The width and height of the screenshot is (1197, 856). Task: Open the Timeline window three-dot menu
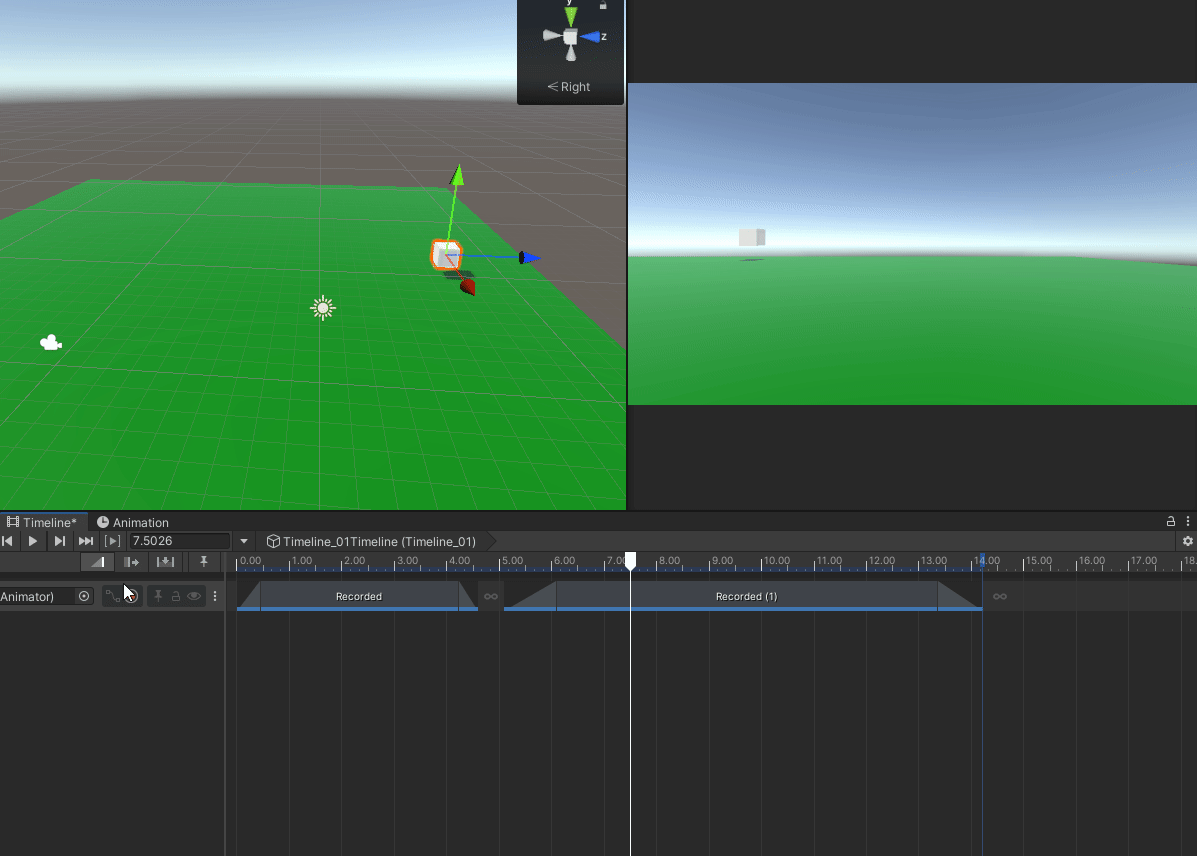point(1188,521)
